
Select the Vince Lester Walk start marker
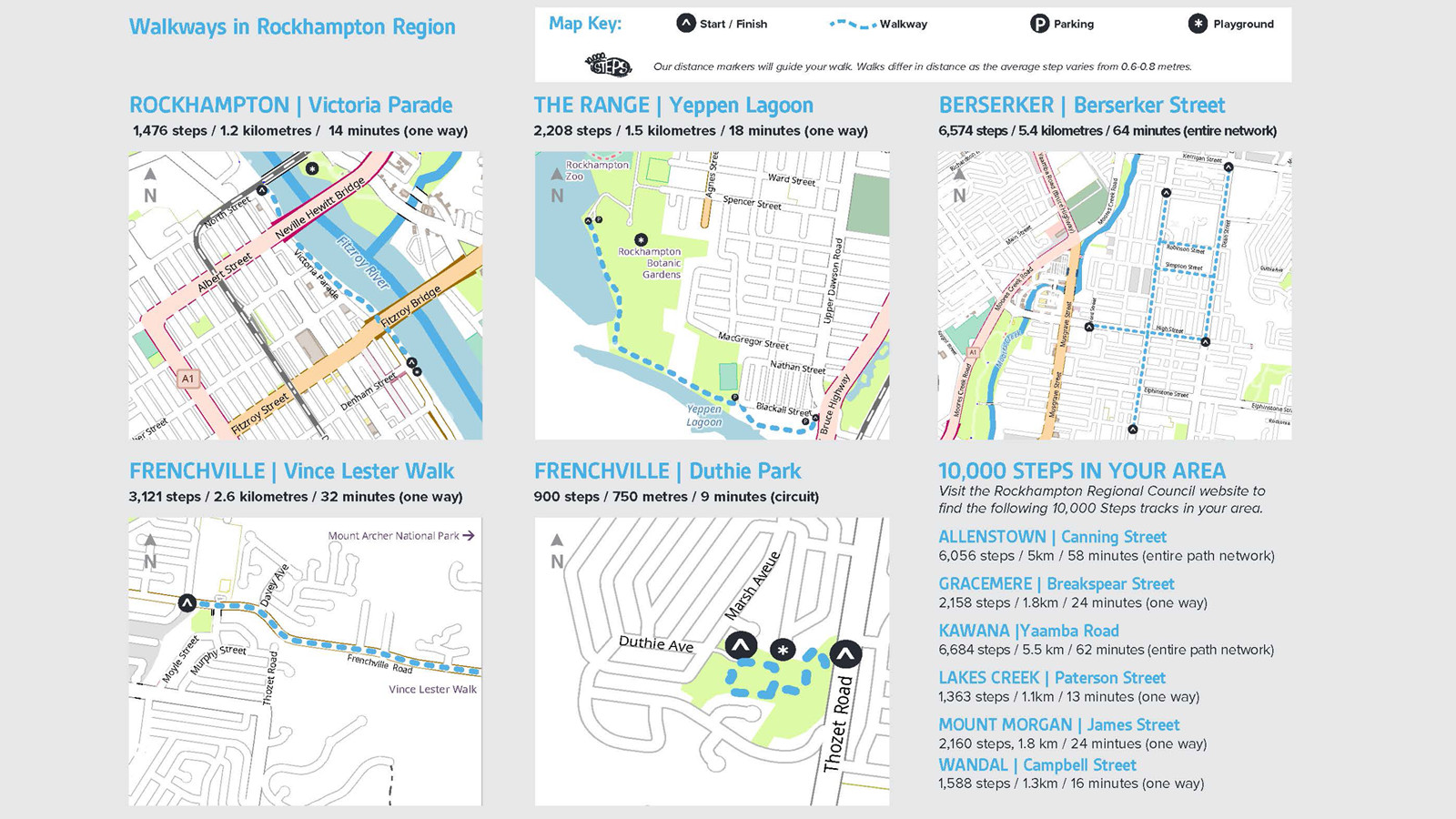(x=187, y=602)
